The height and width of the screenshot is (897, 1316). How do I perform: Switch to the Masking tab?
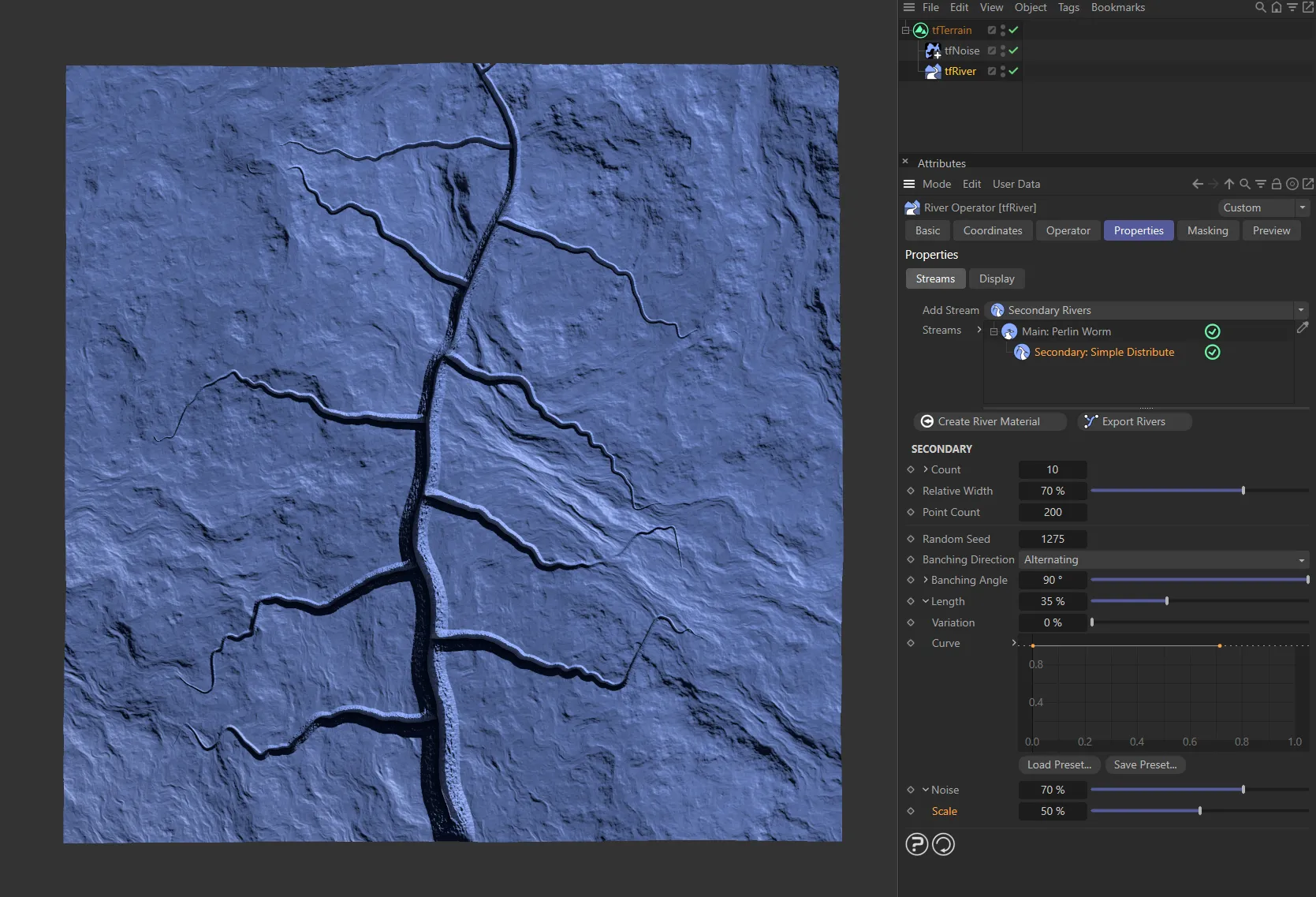coord(1207,230)
